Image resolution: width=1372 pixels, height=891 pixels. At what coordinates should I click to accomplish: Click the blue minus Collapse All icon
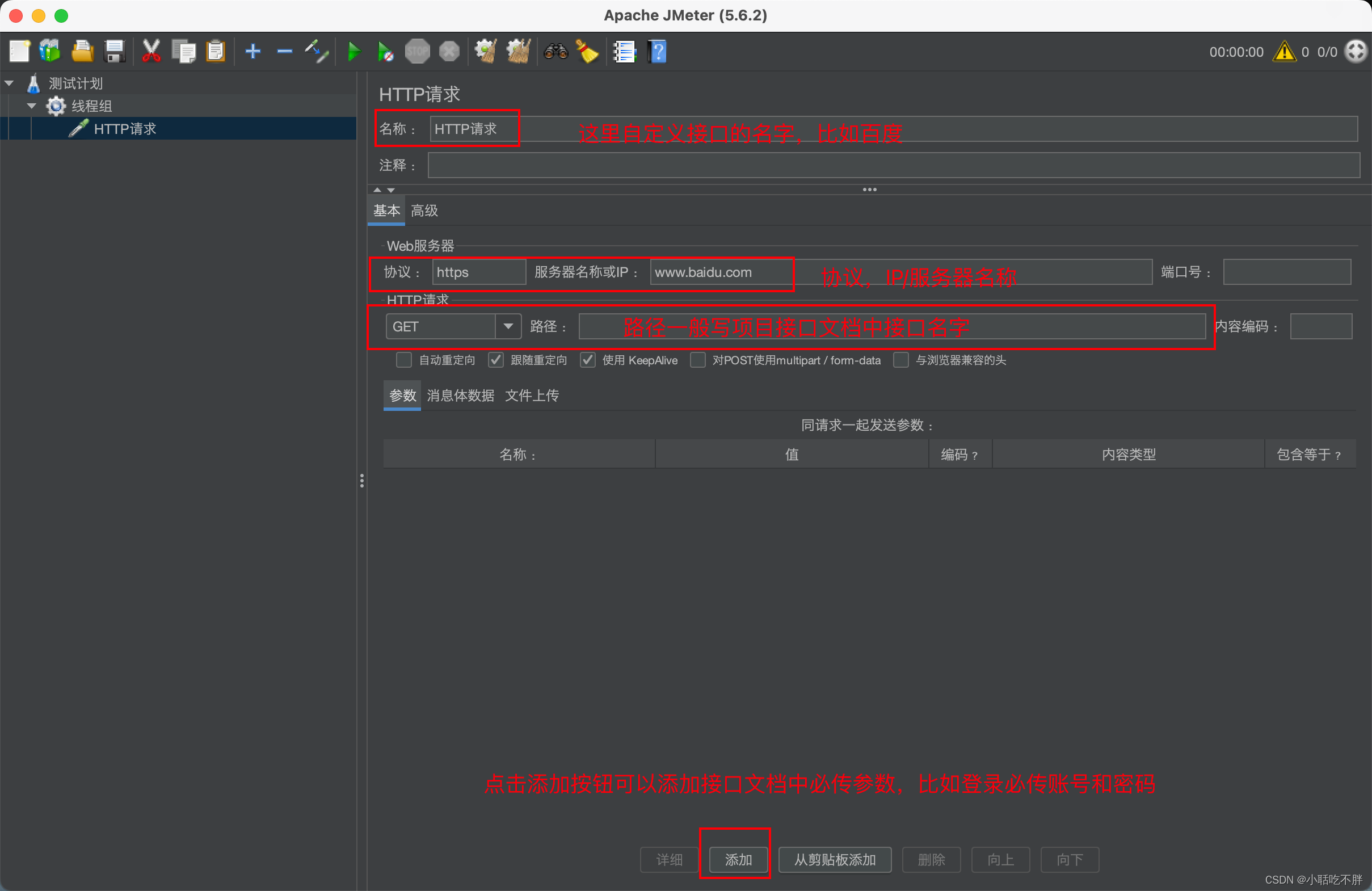285,52
